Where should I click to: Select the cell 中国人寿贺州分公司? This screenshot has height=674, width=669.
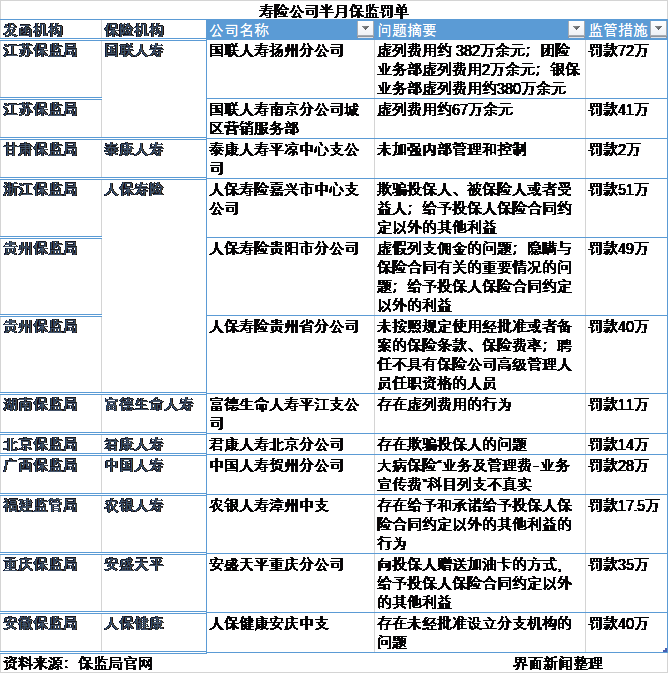pyautogui.click(x=290, y=475)
